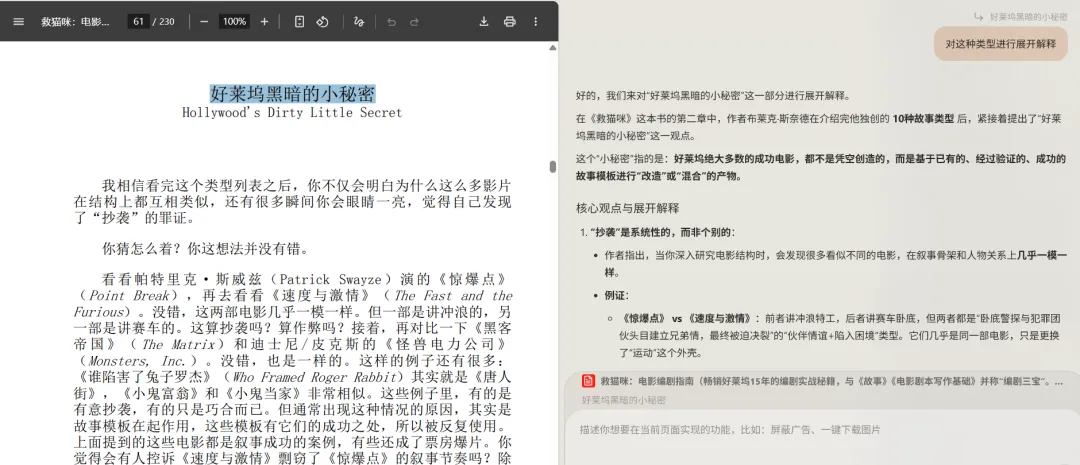Click the highlighted heading 好莱坞黑暗的小秘密
Screen dimensions: 1080x465
293,94
